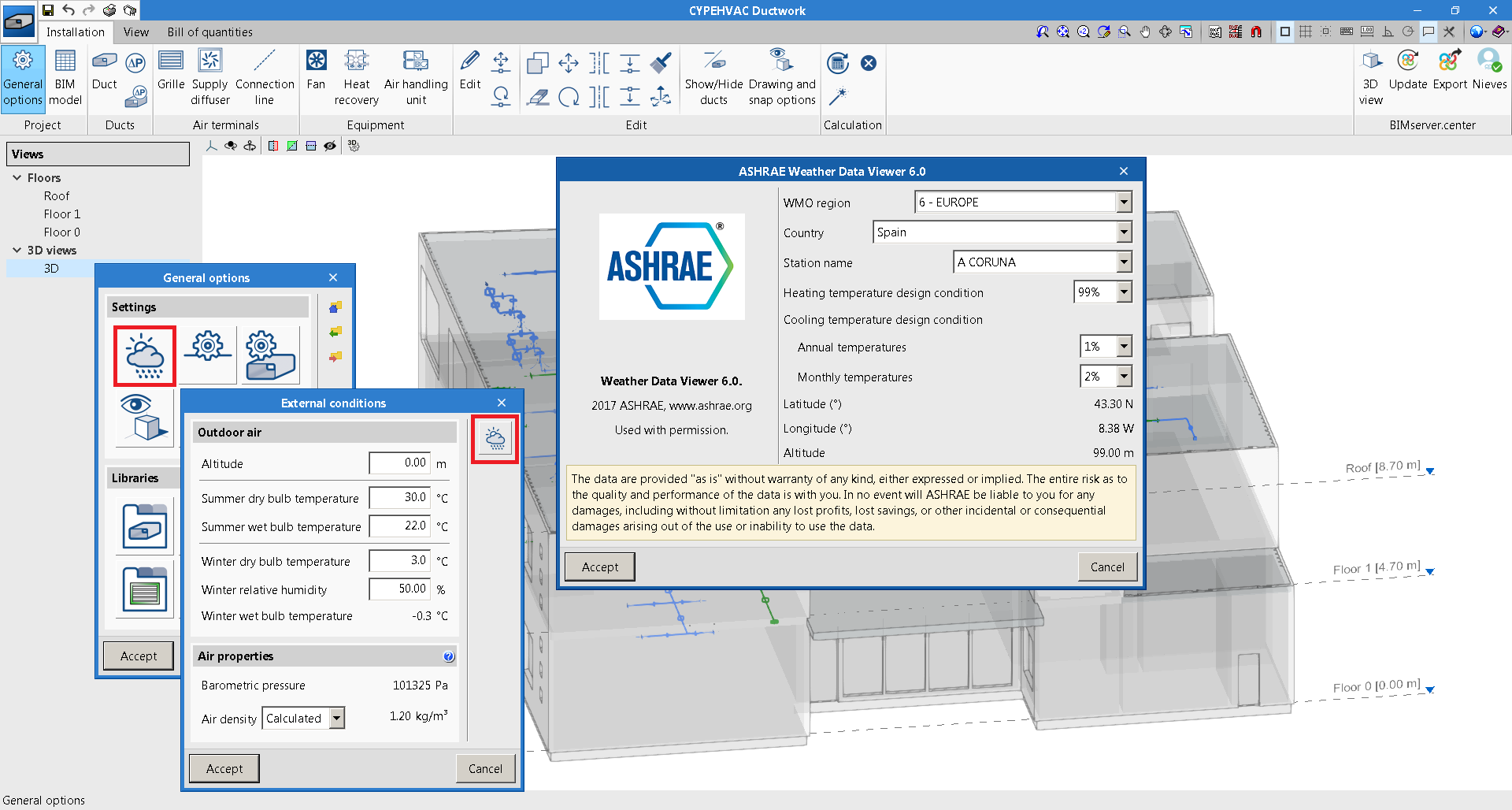
Task: Select Floor 1 in the Views tree
Action: pyautogui.click(x=62, y=214)
